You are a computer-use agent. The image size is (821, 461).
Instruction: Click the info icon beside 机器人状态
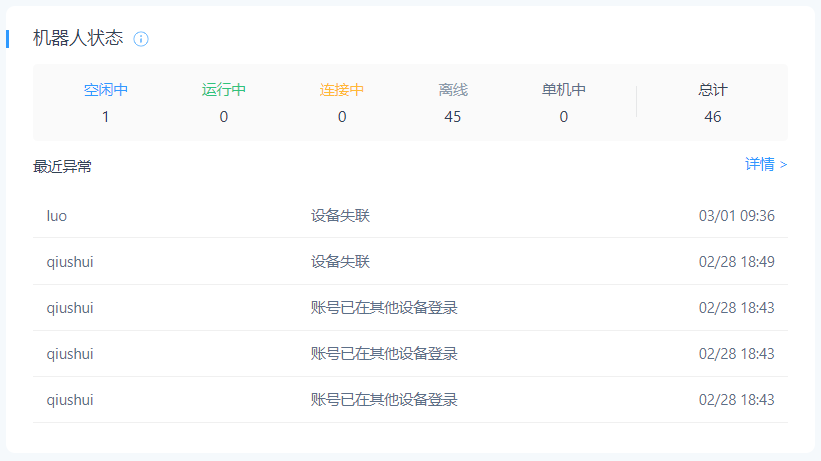(x=141, y=39)
